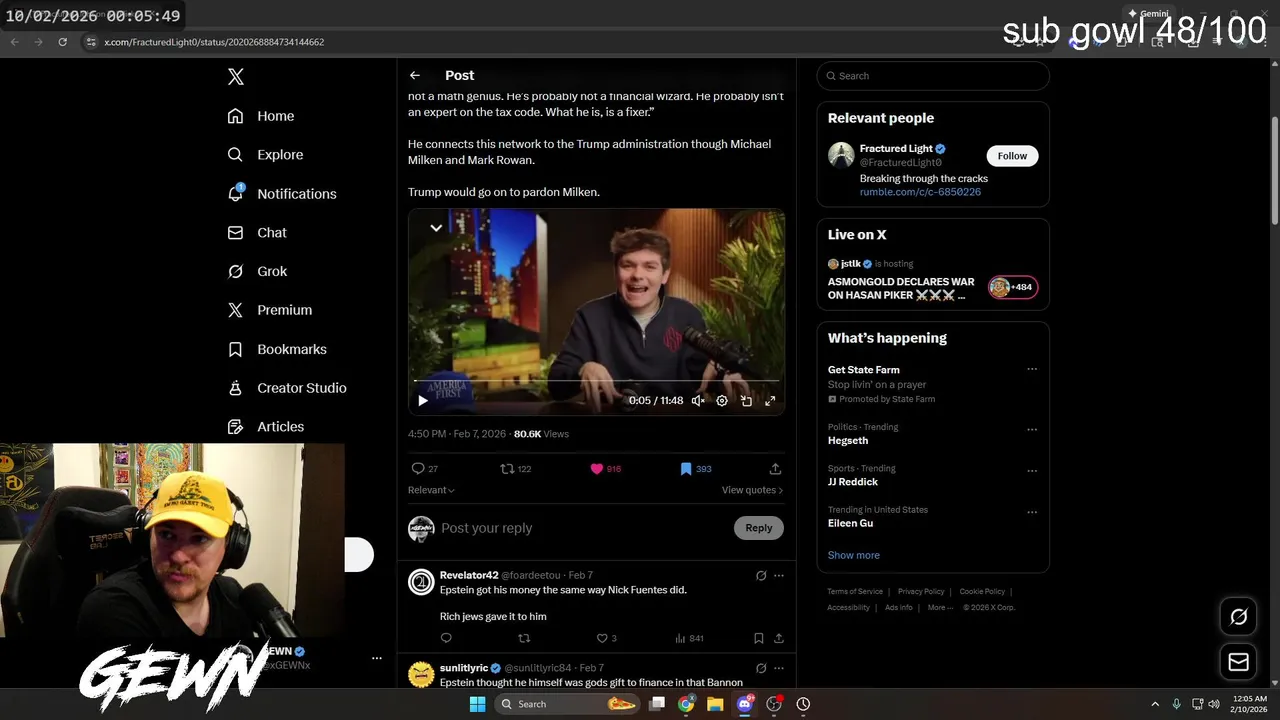
Task: Open Bookmarks in the X sidebar
Action: tap(277, 349)
